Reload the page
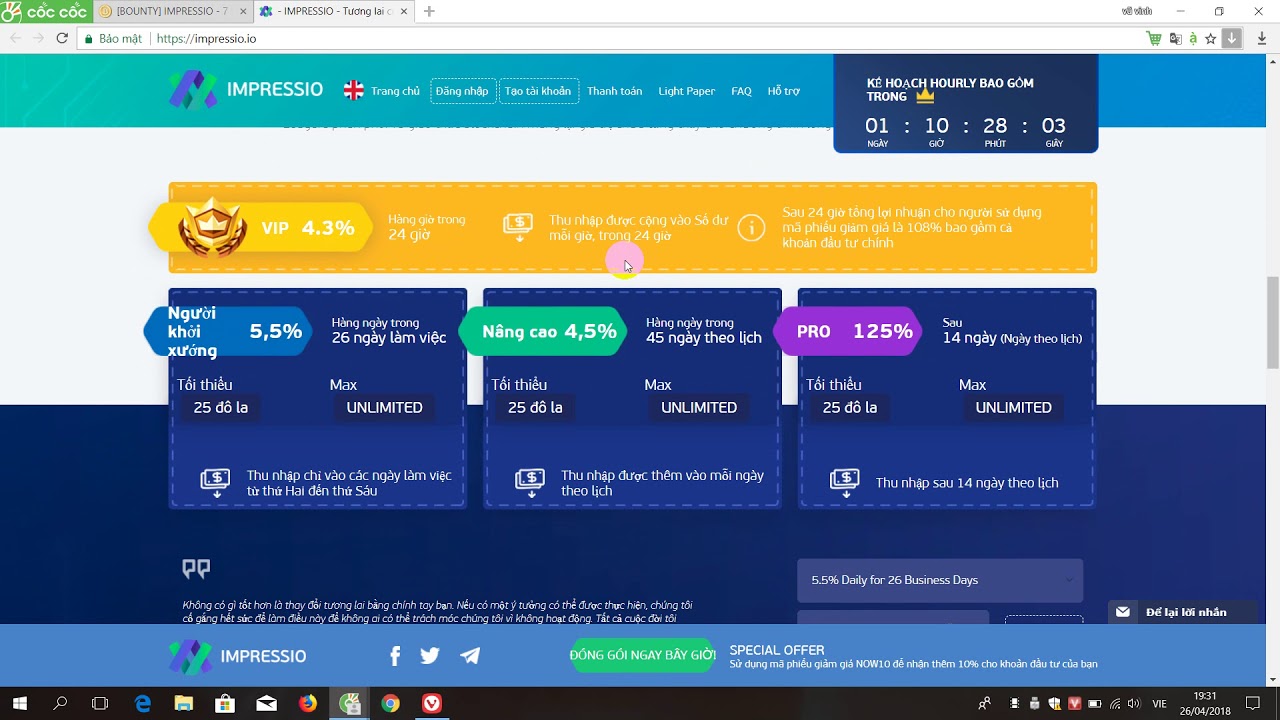This screenshot has width=1280, height=720. click(x=62, y=38)
